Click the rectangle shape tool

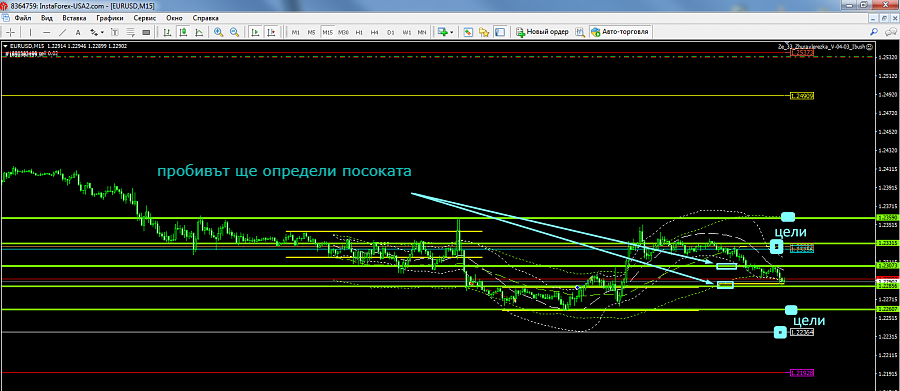[x=146, y=32]
